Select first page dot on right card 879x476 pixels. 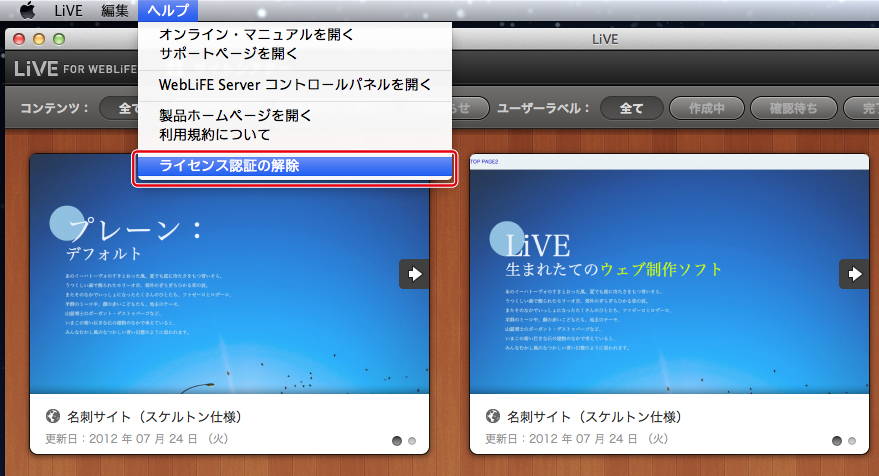pos(837,441)
